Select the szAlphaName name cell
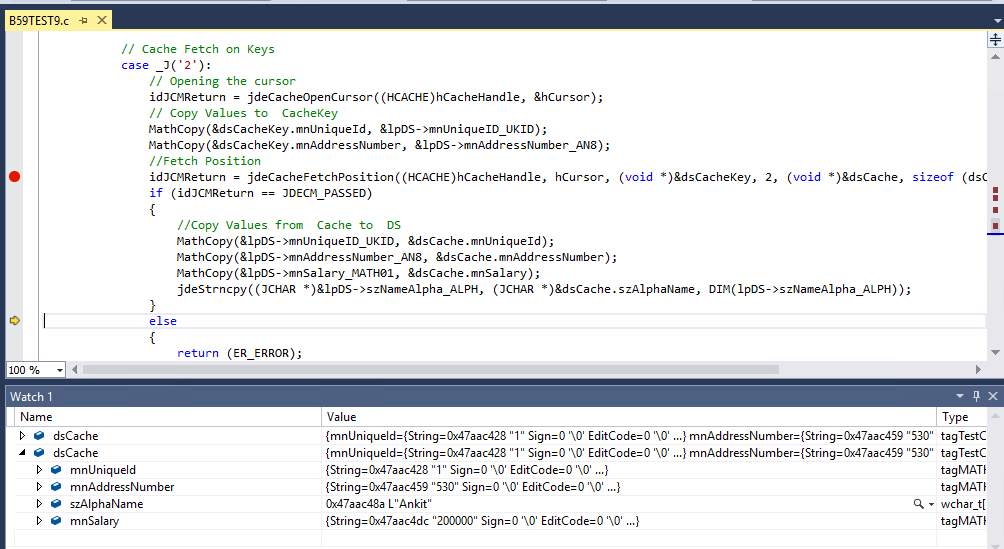Image resolution: width=1004 pixels, height=549 pixels. click(x=106, y=504)
